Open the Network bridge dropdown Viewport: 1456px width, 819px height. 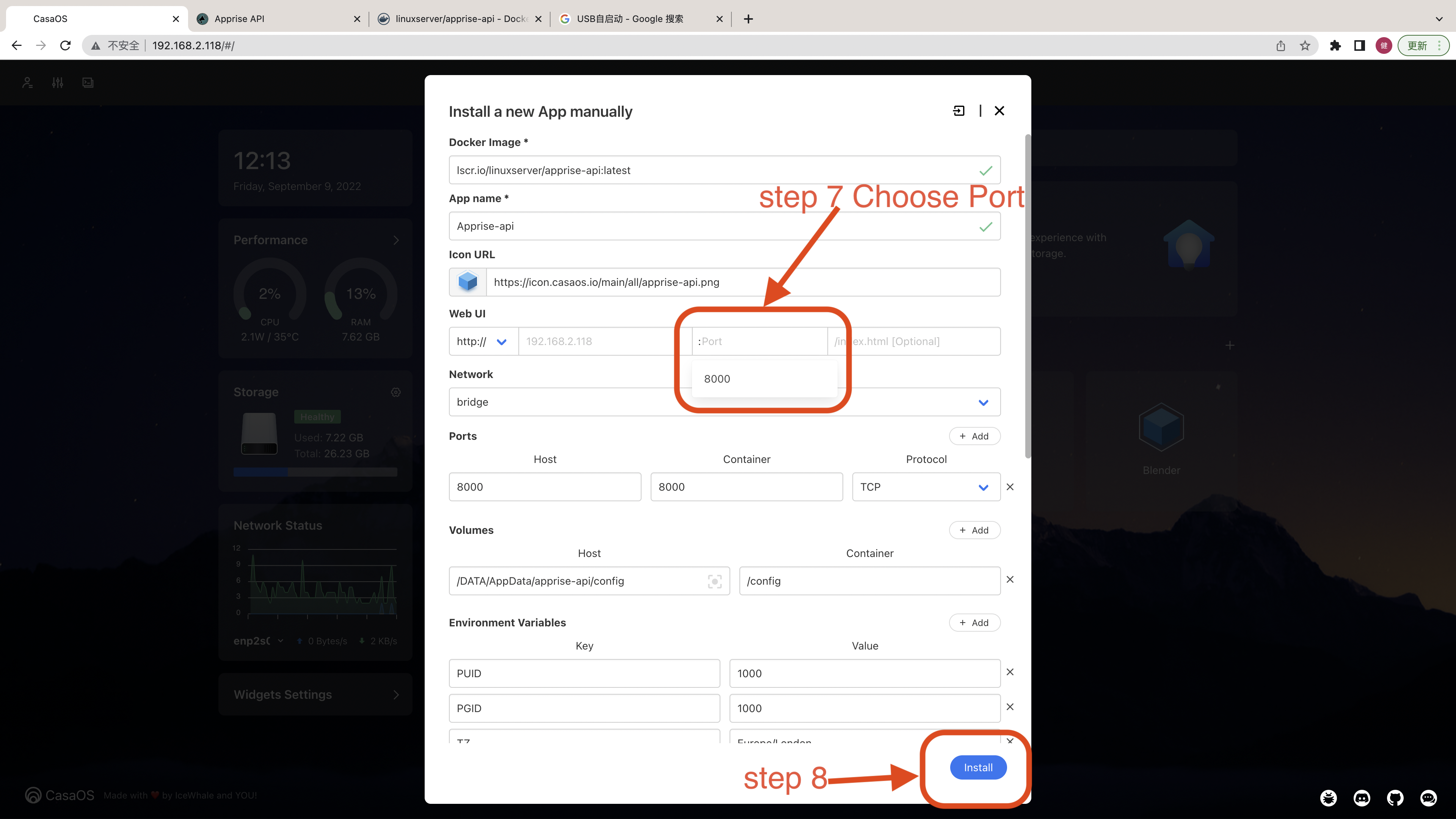[x=983, y=402]
